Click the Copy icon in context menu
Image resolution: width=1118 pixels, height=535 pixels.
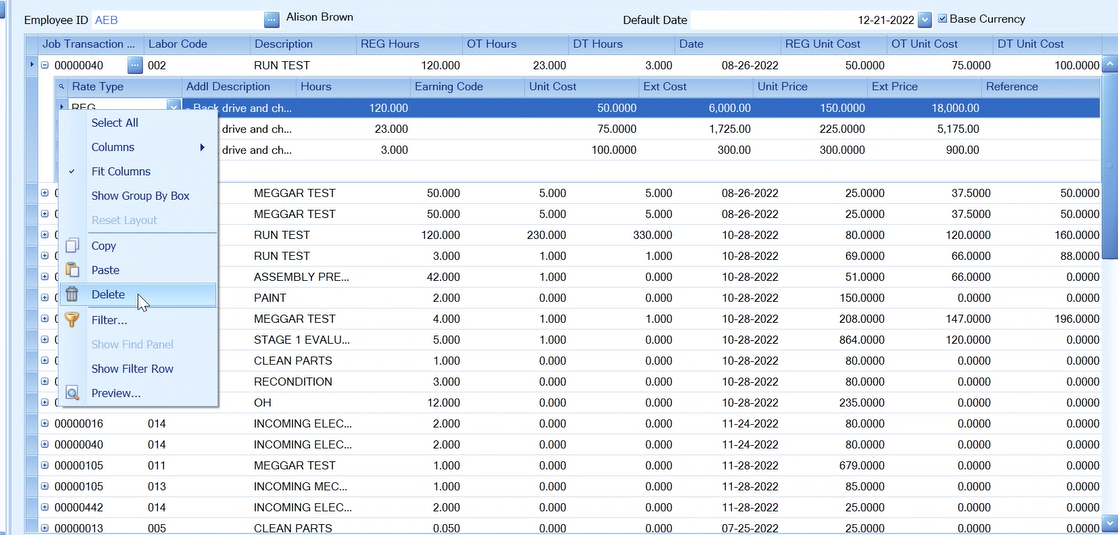(x=72, y=246)
